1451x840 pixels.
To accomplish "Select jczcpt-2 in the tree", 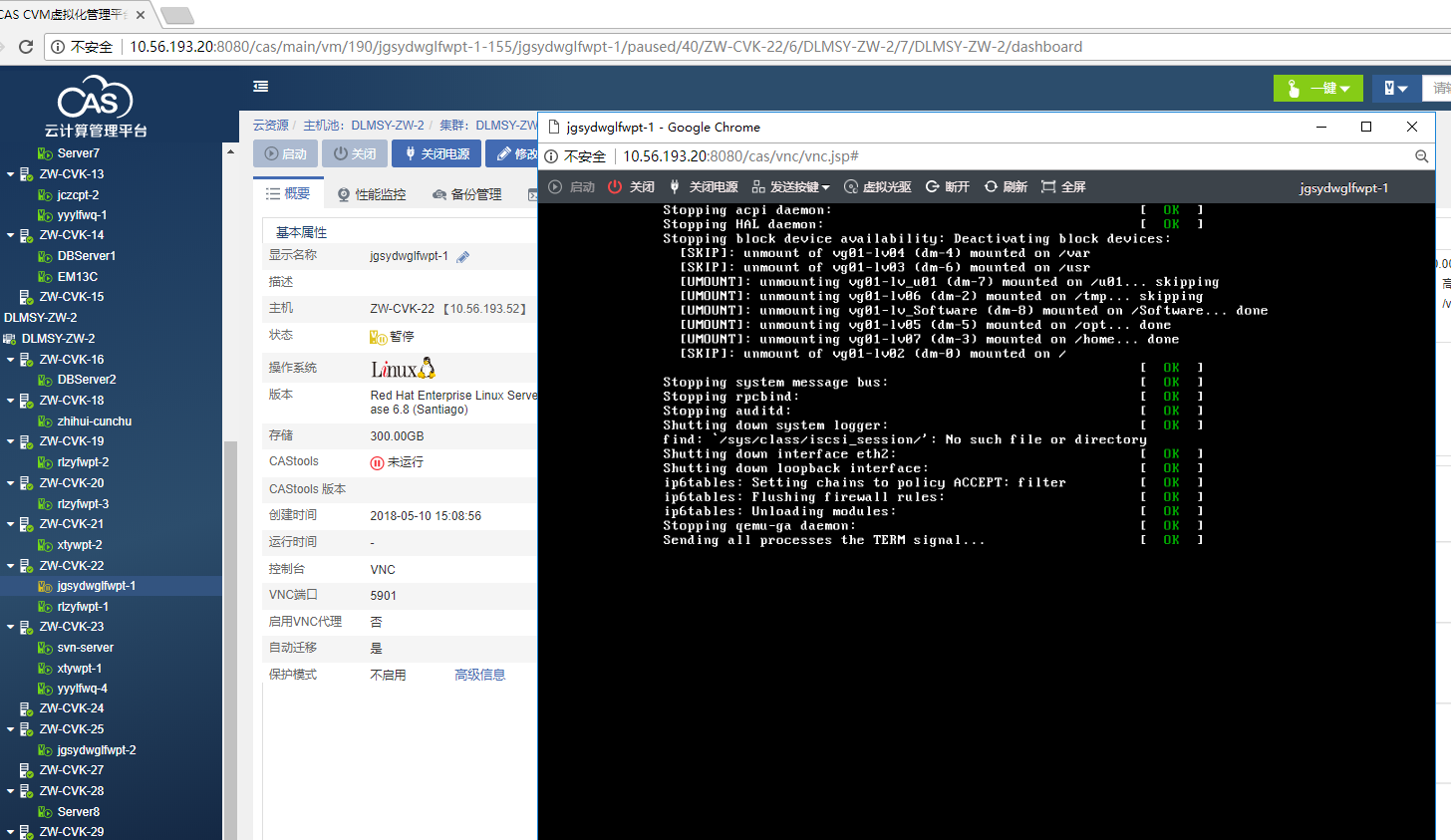I will (x=79, y=195).
